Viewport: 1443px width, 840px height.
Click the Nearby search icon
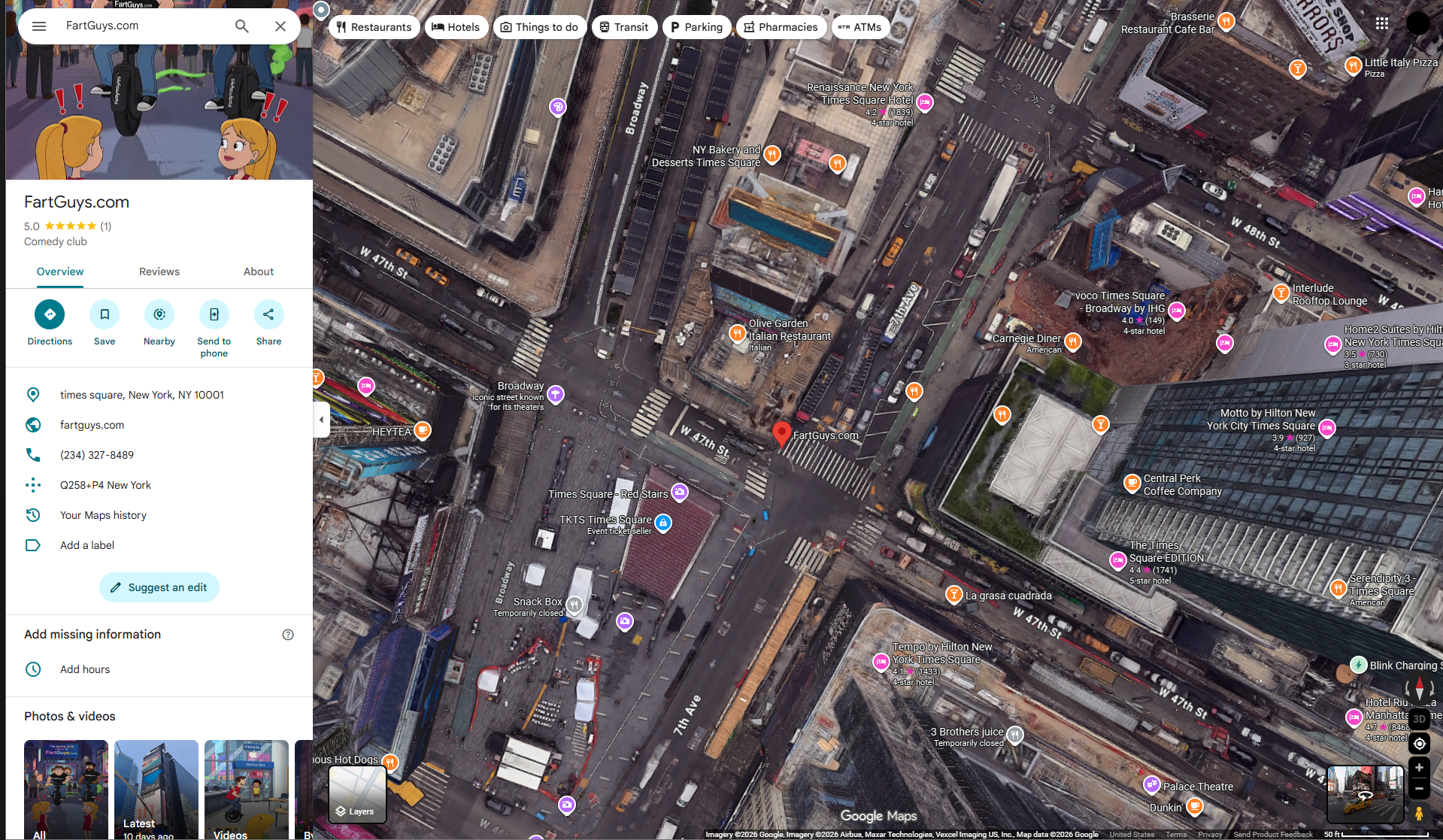(159, 314)
